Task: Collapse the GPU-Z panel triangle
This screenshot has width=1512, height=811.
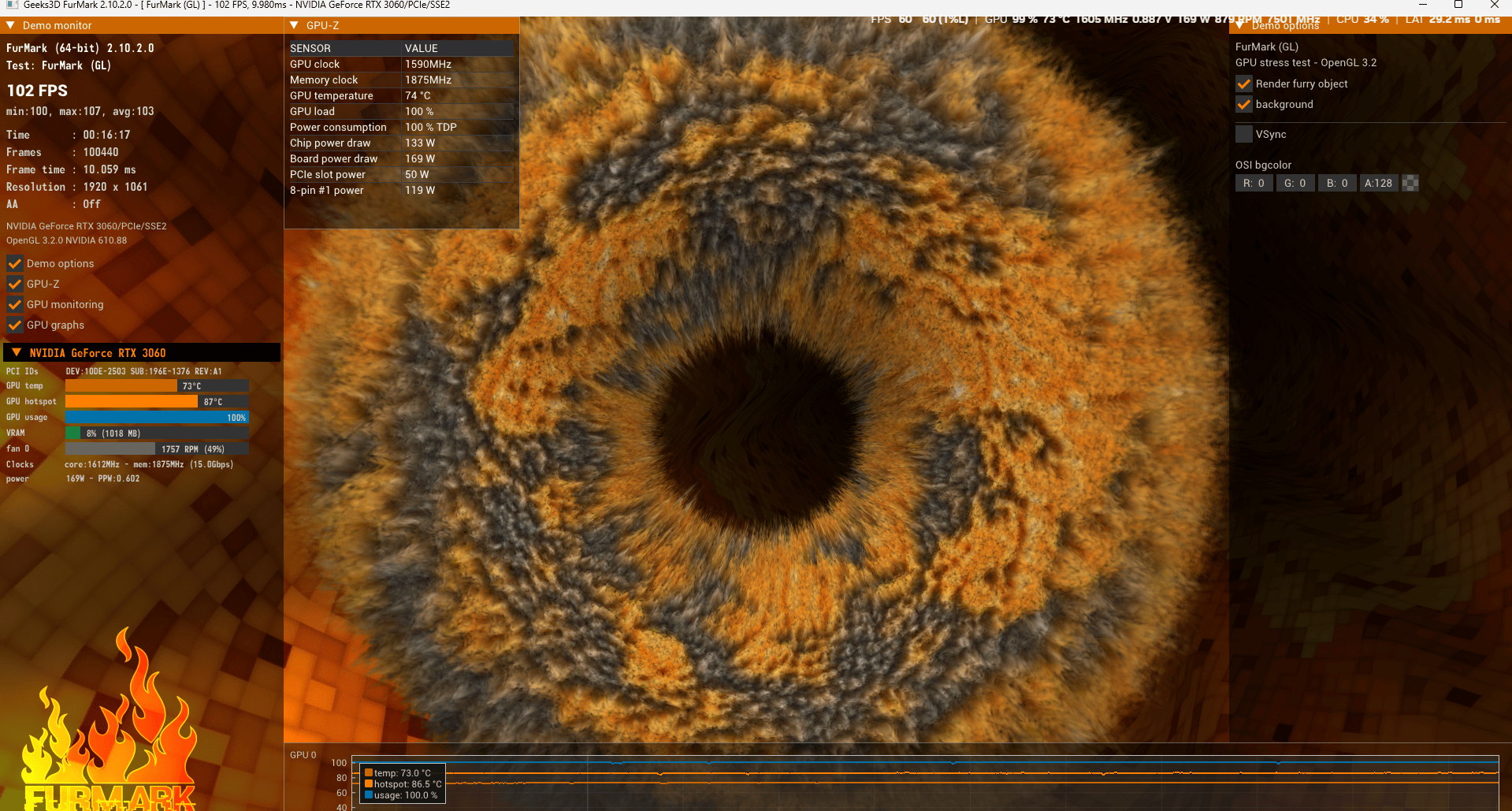Action: point(295,25)
